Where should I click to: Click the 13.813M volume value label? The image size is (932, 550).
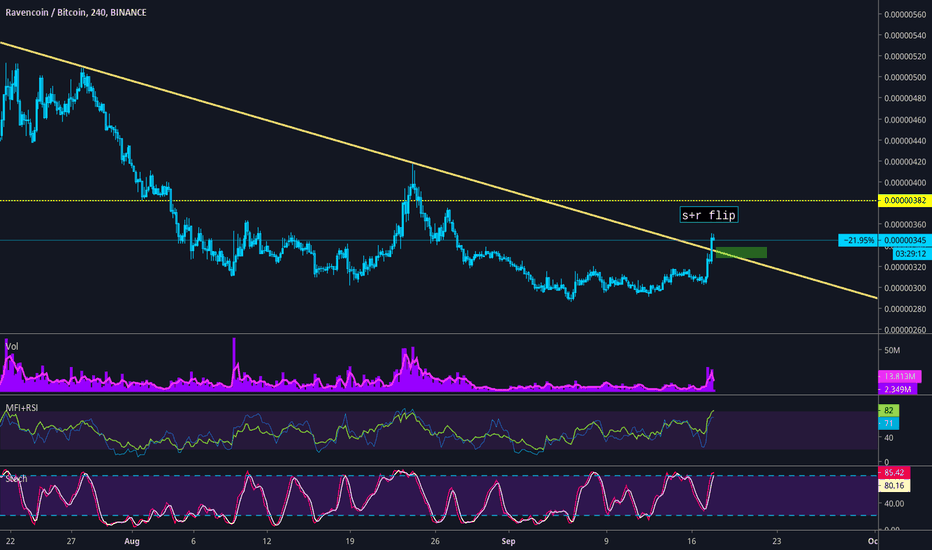tap(899, 376)
